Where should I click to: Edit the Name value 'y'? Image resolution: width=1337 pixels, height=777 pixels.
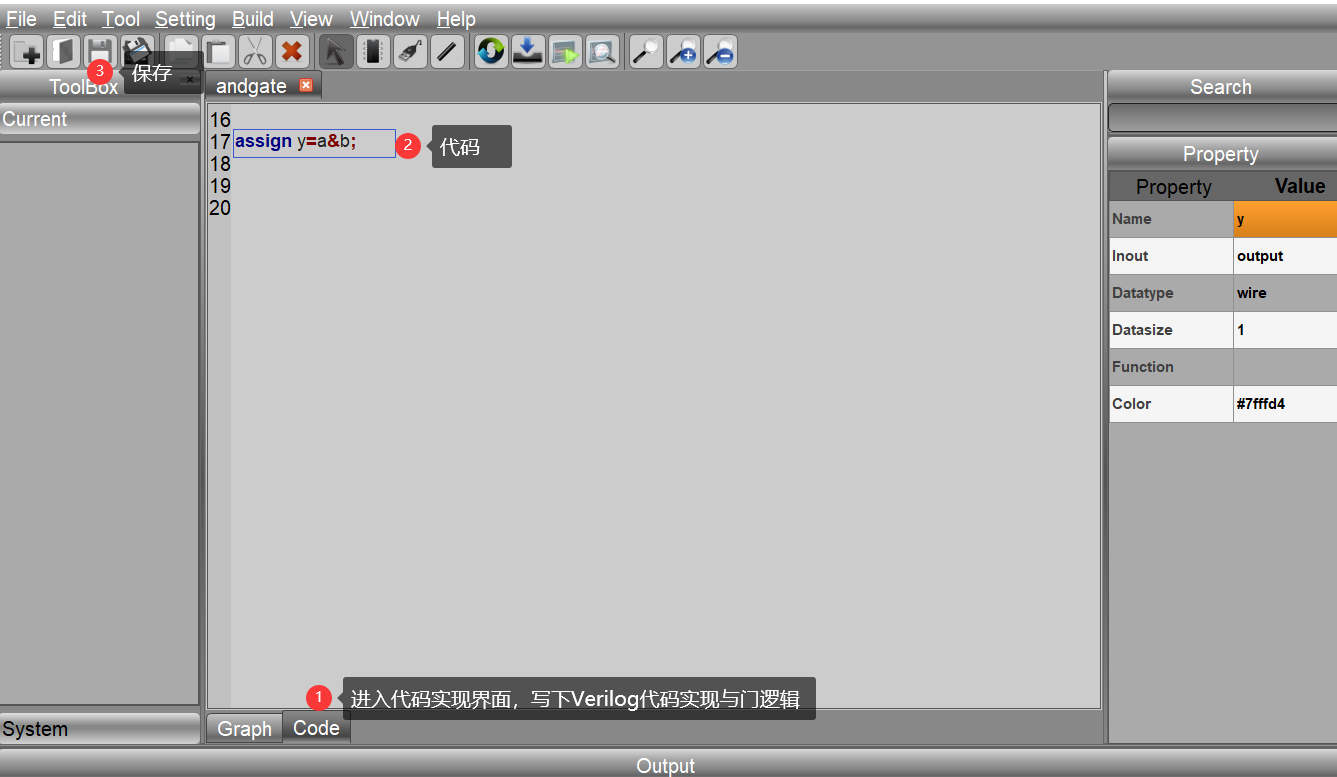(x=1285, y=219)
